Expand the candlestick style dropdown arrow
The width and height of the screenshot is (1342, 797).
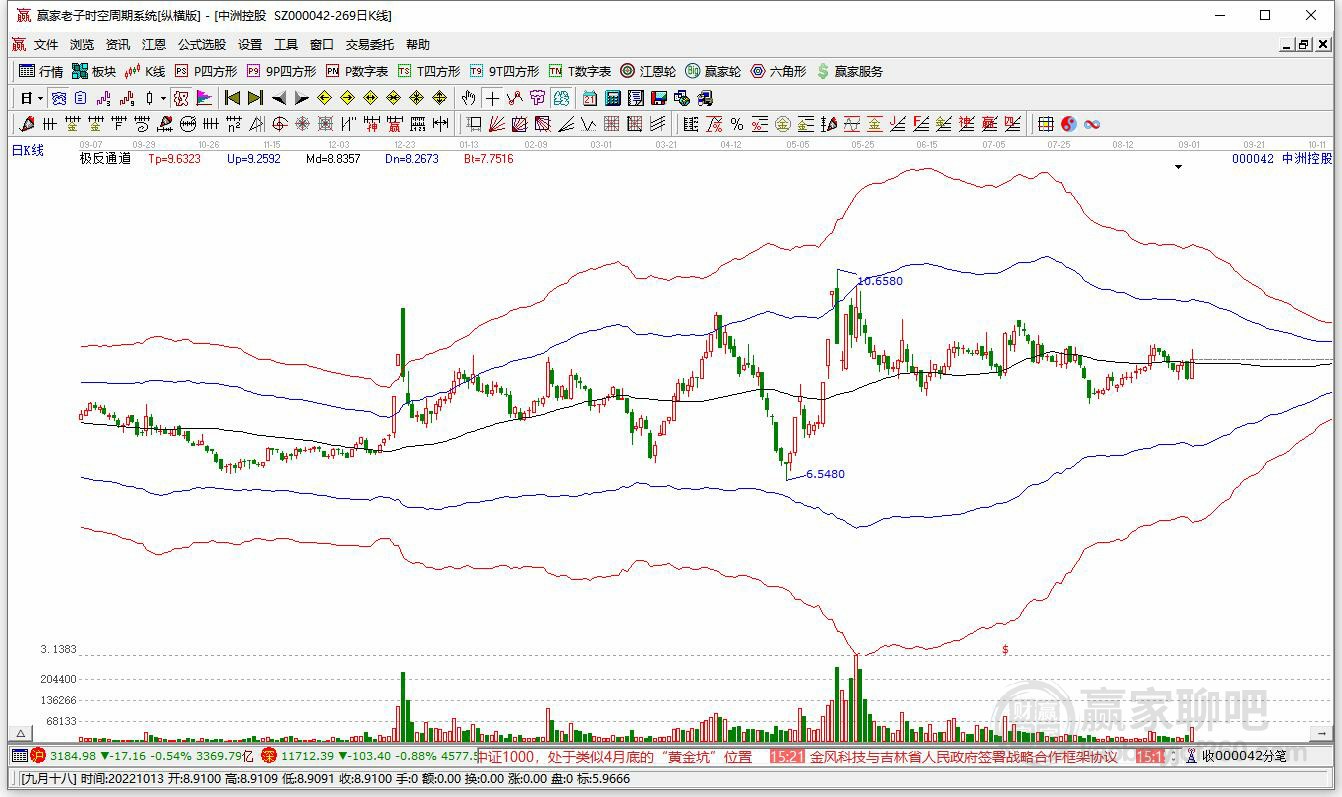pos(163,98)
